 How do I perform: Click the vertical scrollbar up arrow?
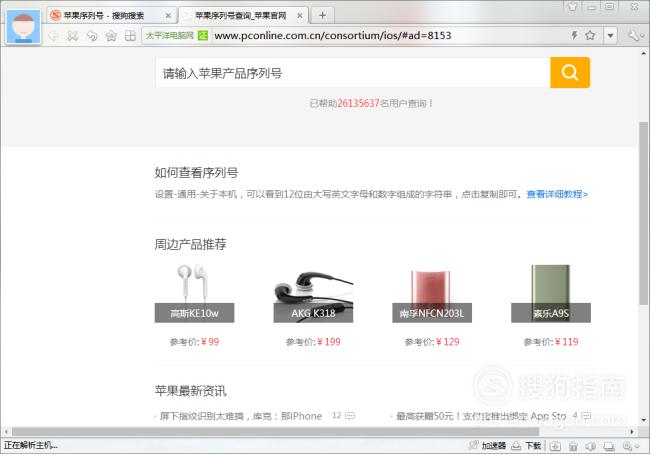(x=643, y=53)
